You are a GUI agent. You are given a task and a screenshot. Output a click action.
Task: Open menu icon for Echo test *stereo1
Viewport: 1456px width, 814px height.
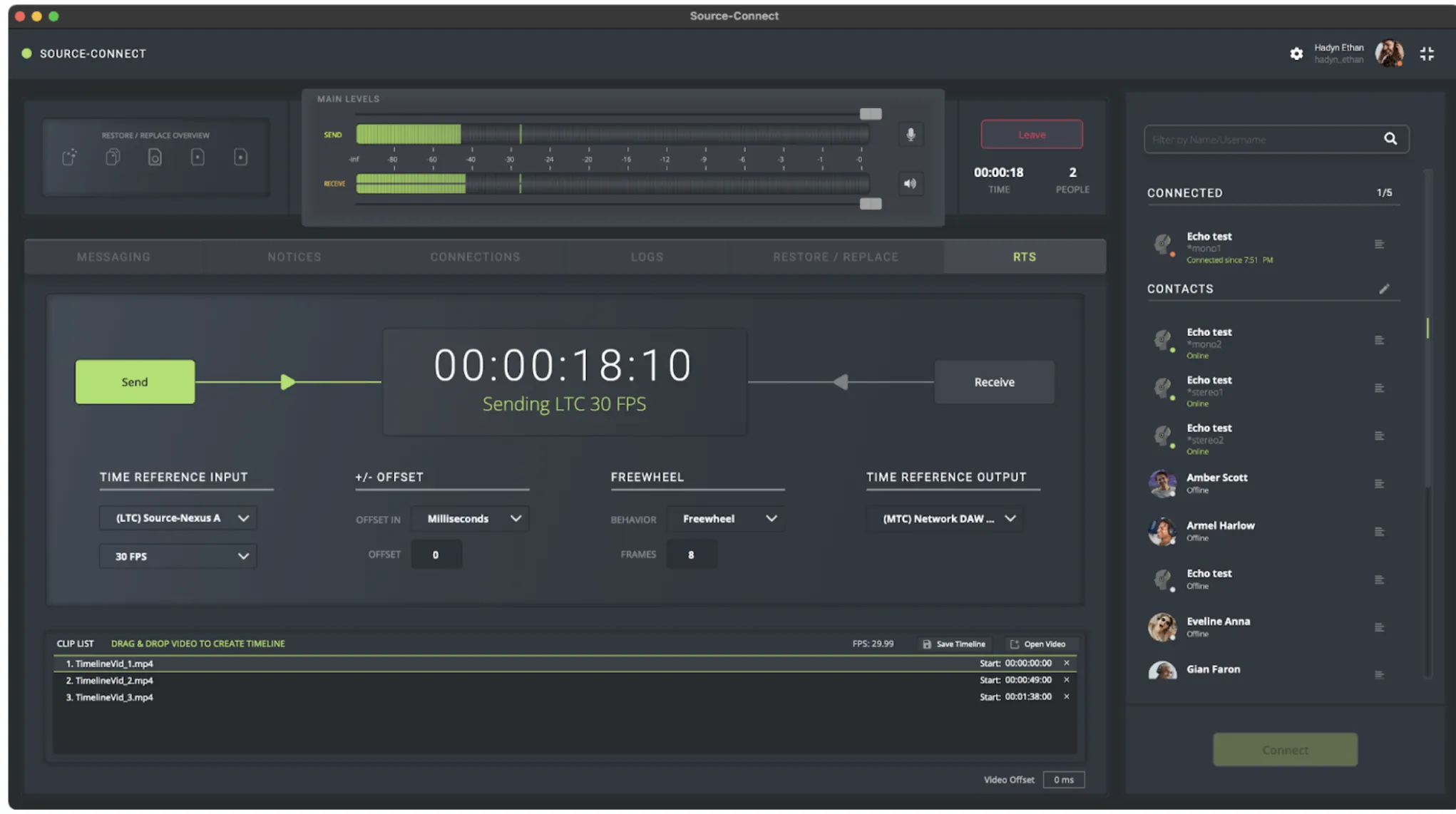click(1380, 388)
